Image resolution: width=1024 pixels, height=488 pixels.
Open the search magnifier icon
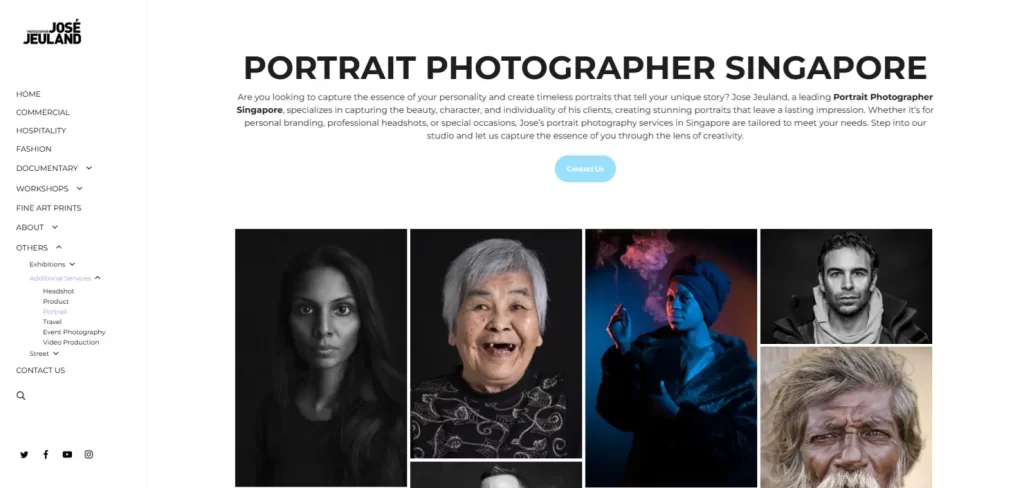[x=21, y=395]
